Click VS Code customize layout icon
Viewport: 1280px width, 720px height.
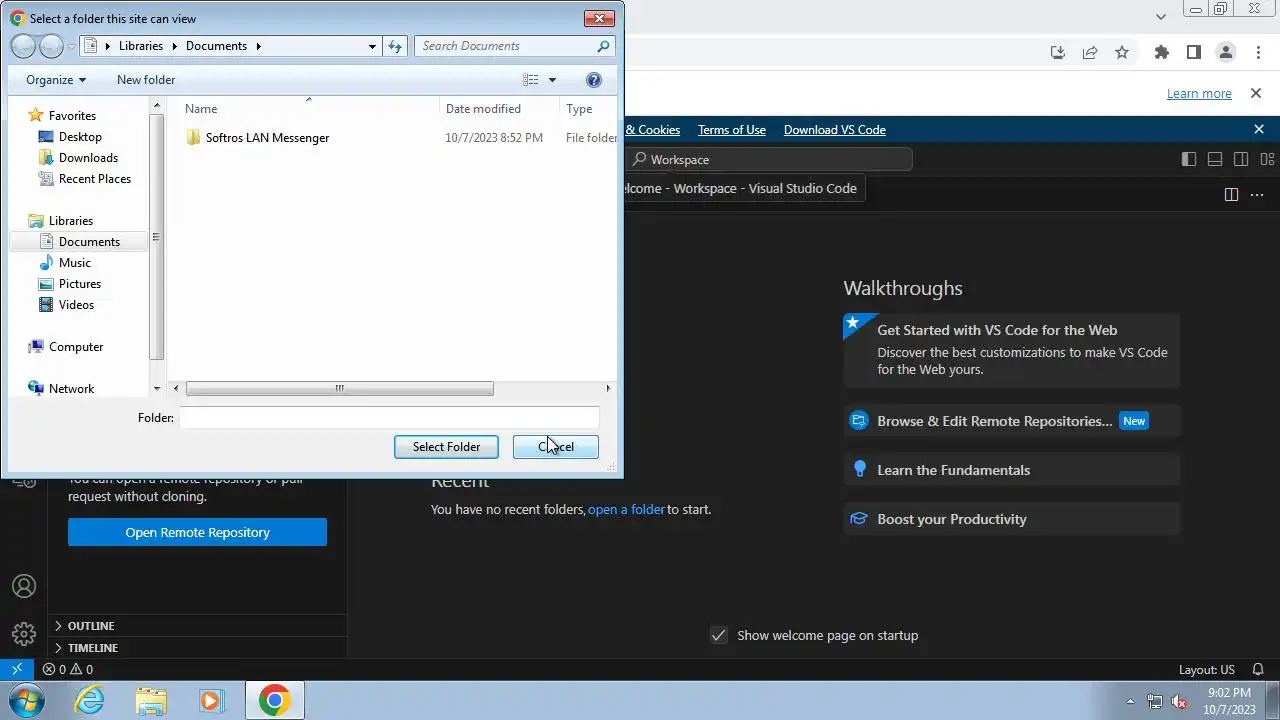pos(1267,159)
